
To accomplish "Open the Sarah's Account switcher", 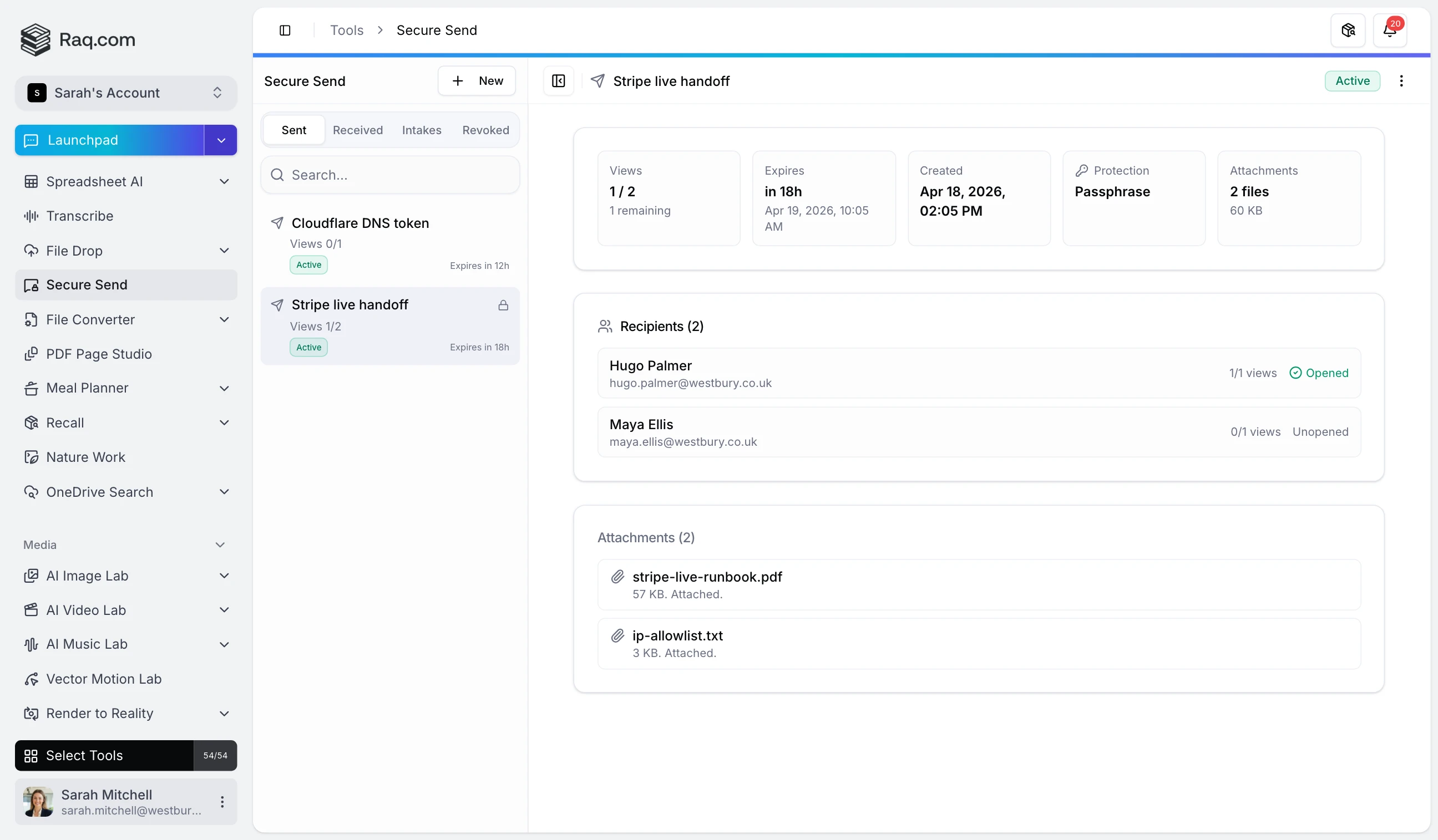I will coord(125,93).
